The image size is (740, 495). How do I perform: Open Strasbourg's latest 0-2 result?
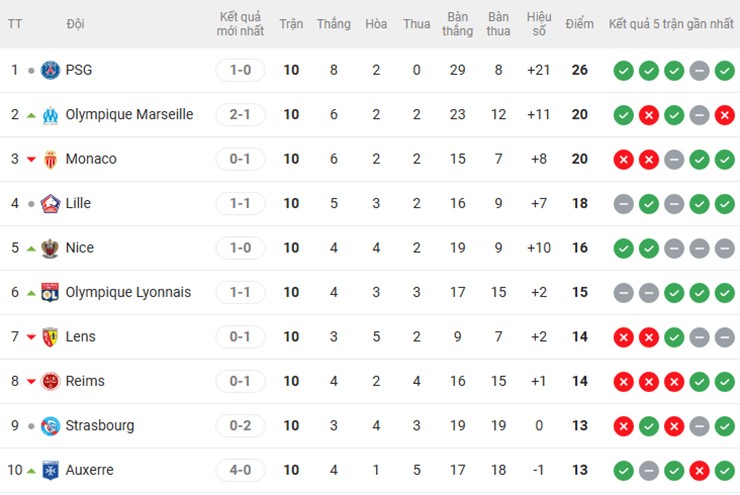(240, 426)
